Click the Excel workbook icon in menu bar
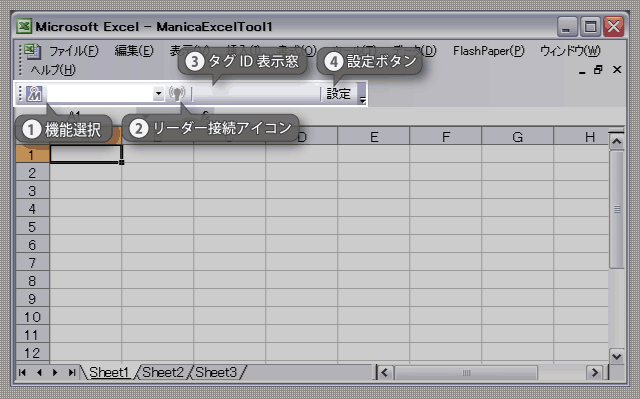This screenshot has width=640, height=399. point(32,51)
